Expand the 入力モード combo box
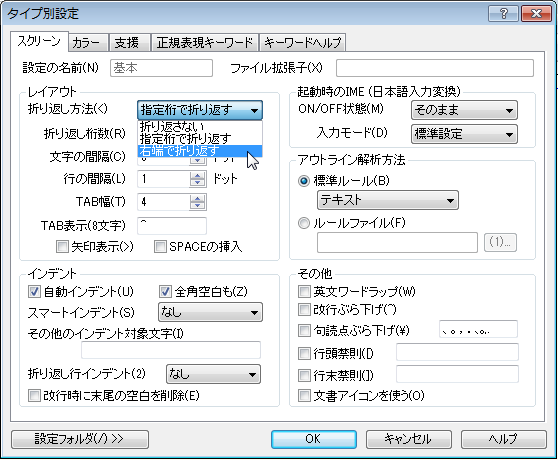Screen dimensions: 558x460 click(x=464, y=134)
